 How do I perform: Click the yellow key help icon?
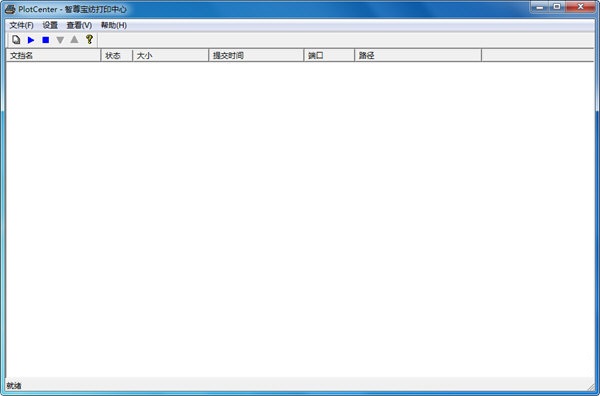[x=89, y=39]
